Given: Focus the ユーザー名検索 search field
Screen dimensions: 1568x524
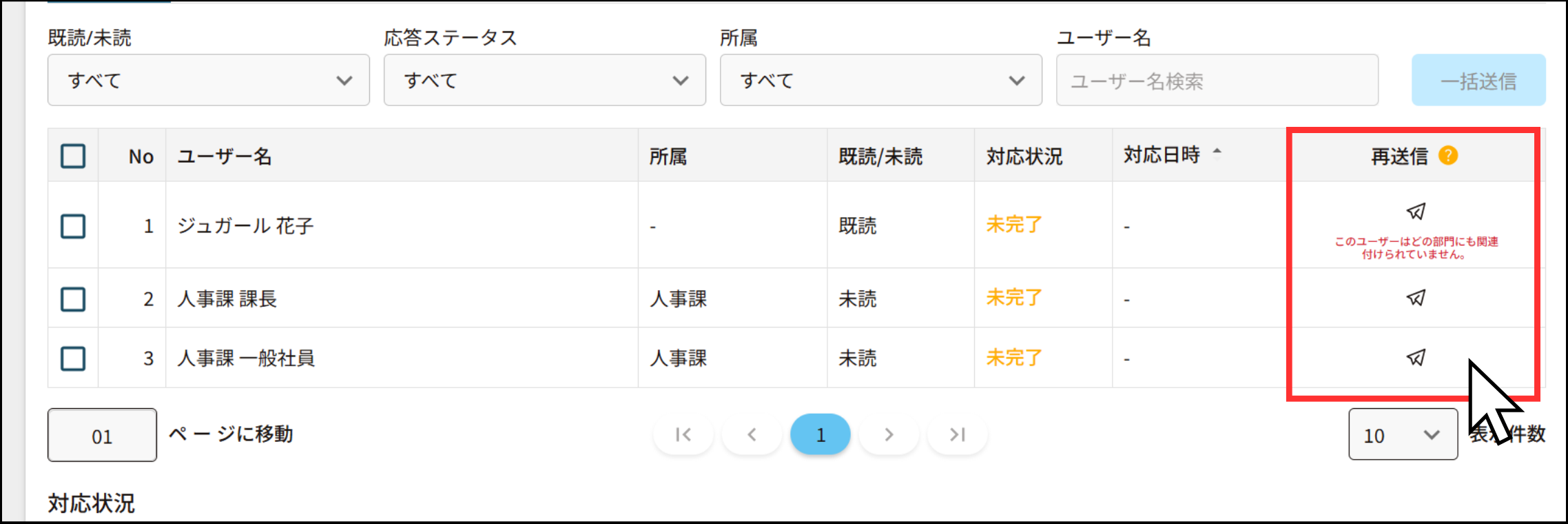Looking at the screenshot, I should (x=1217, y=81).
